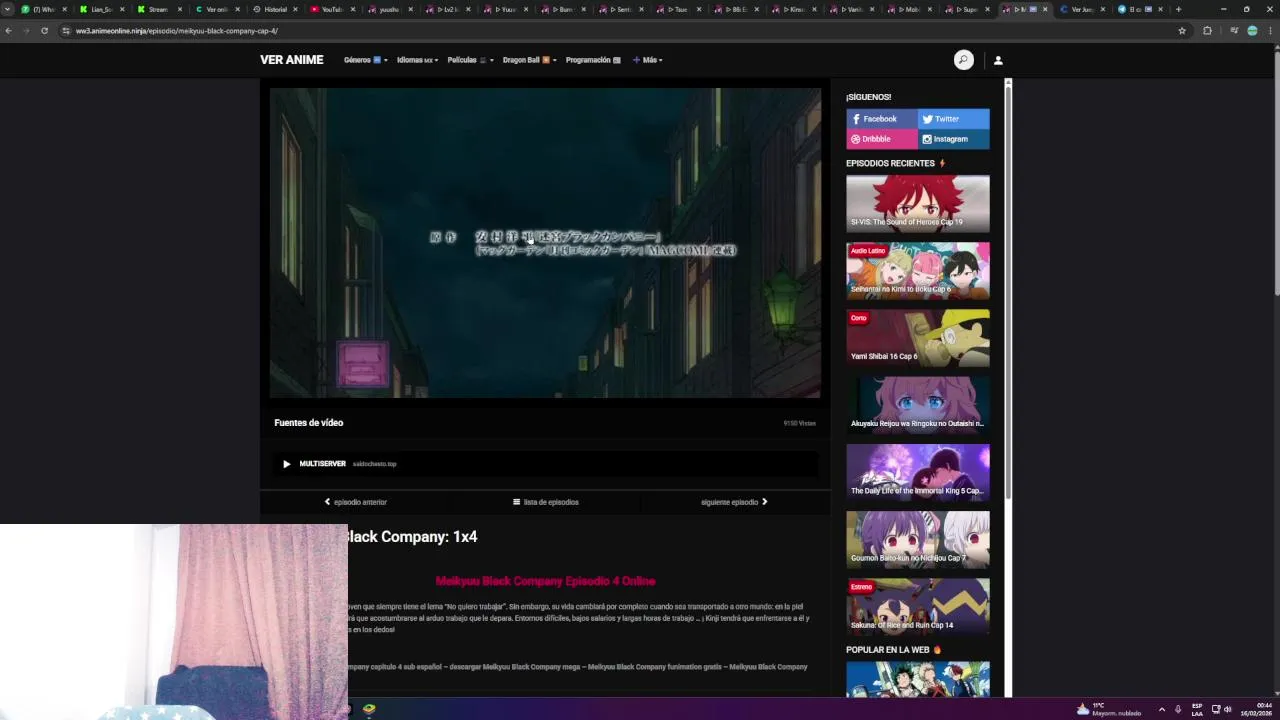
Task: Open Goumon Baito-kun no Nichijou Cap 7
Action: click(918, 539)
